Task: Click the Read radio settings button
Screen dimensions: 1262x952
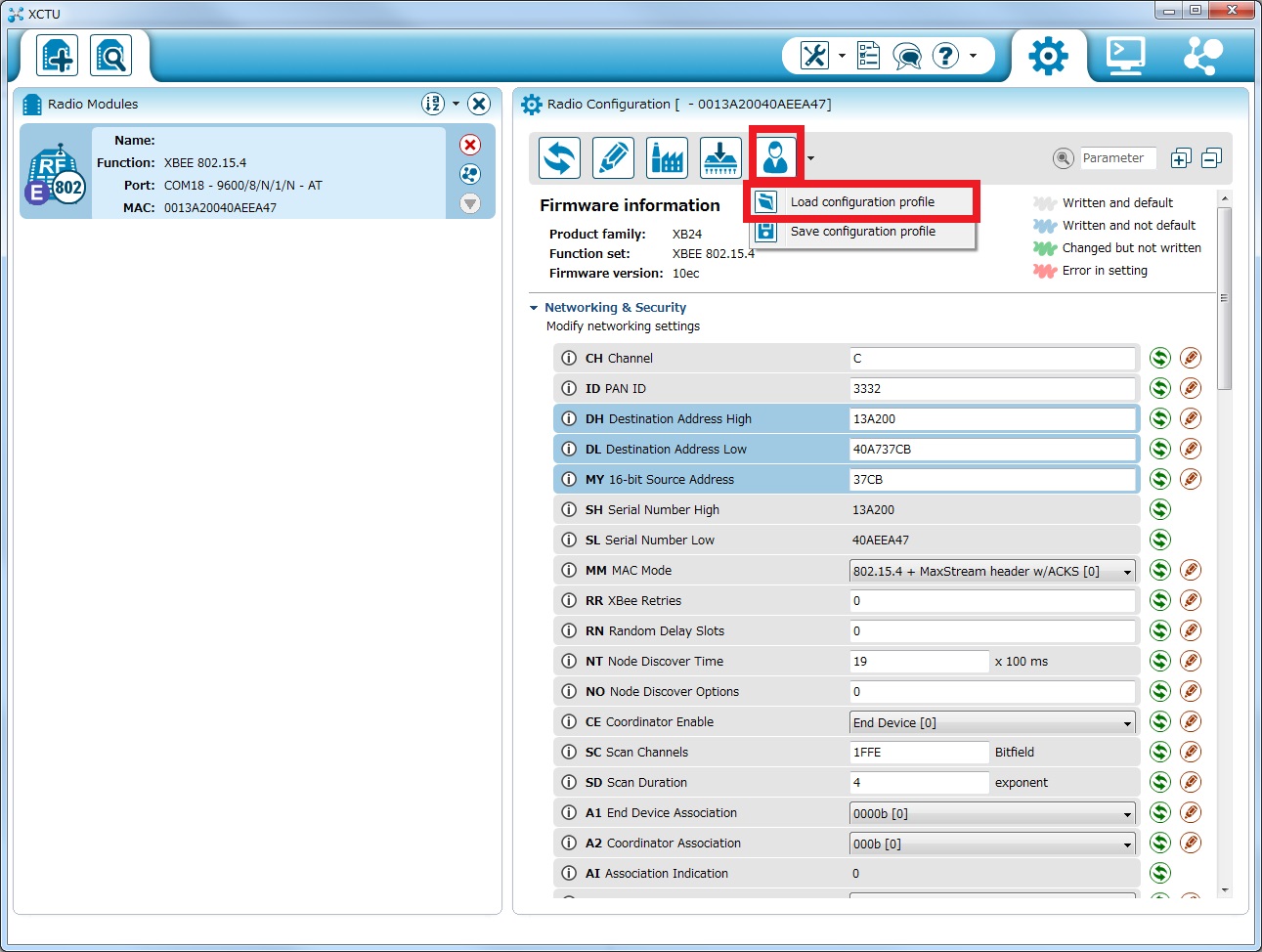Action: [x=560, y=157]
